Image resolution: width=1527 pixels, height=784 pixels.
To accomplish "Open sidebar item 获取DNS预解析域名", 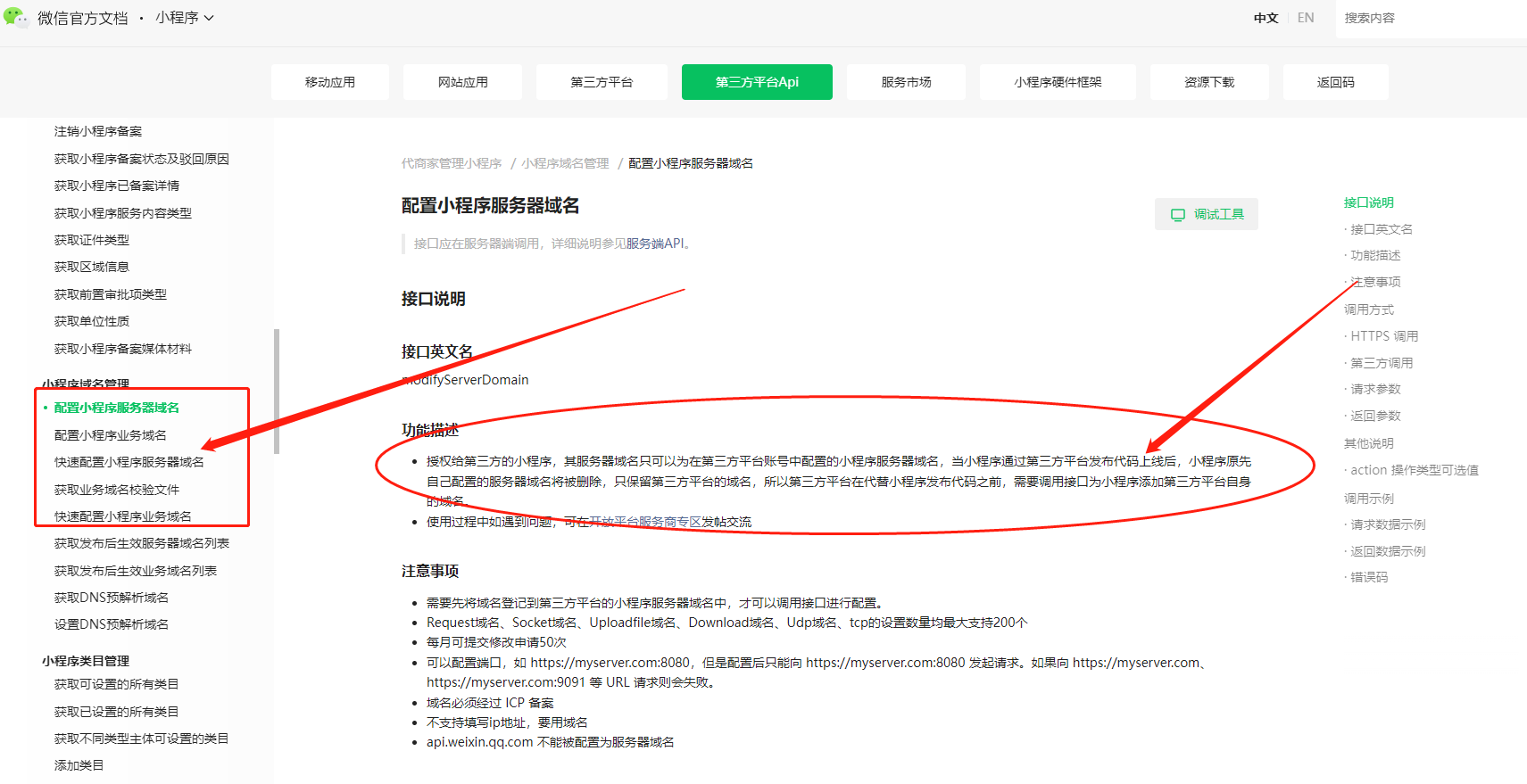I will click(x=112, y=598).
